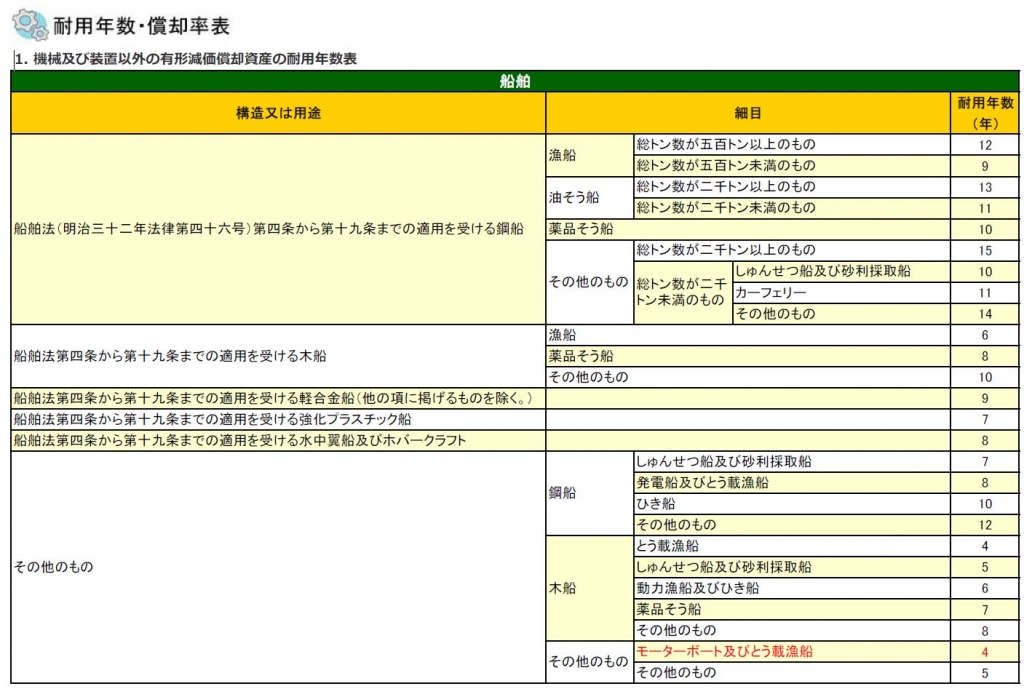The height and width of the screenshot is (689, 1024).
Task: Select the 水中翼船及びホバークラフト row
Action: pos(240,440)
